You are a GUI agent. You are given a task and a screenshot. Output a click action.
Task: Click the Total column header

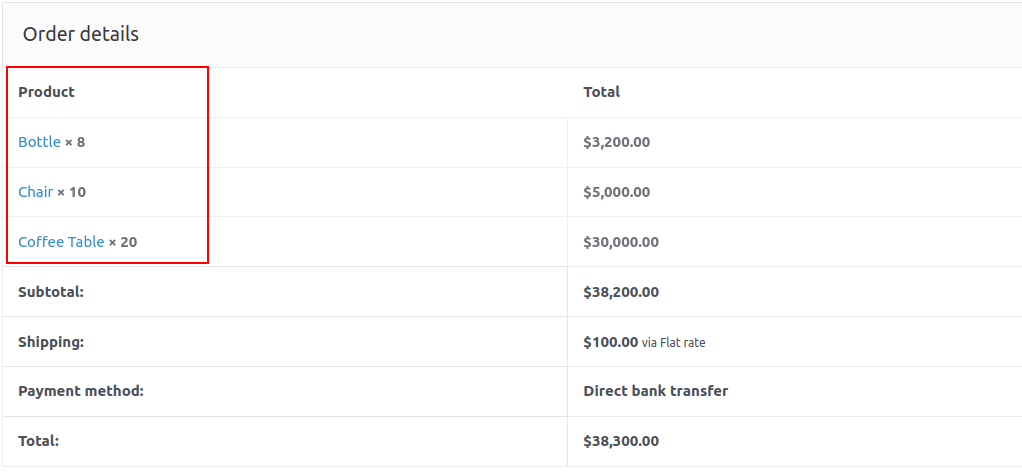coord(601,92)
